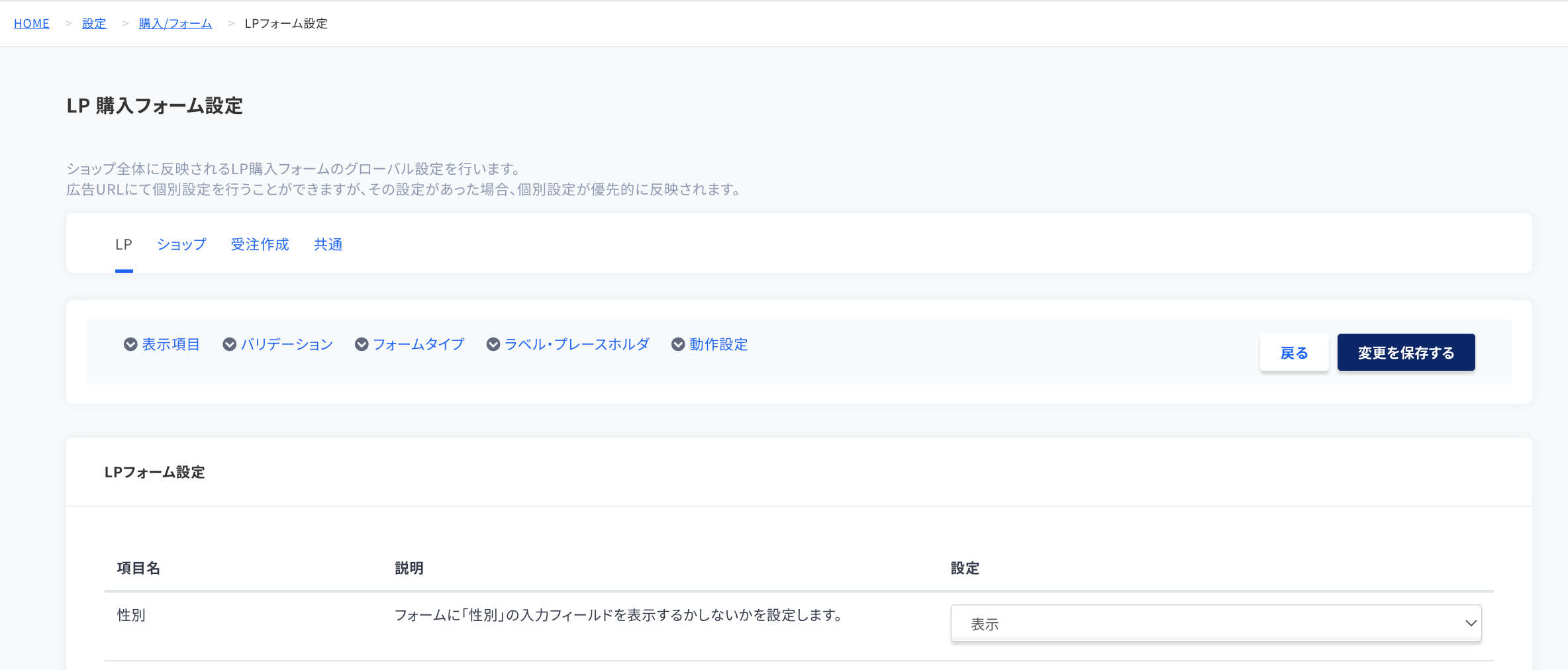Jump to フォームタイプ section link

(x=418, y=344)
